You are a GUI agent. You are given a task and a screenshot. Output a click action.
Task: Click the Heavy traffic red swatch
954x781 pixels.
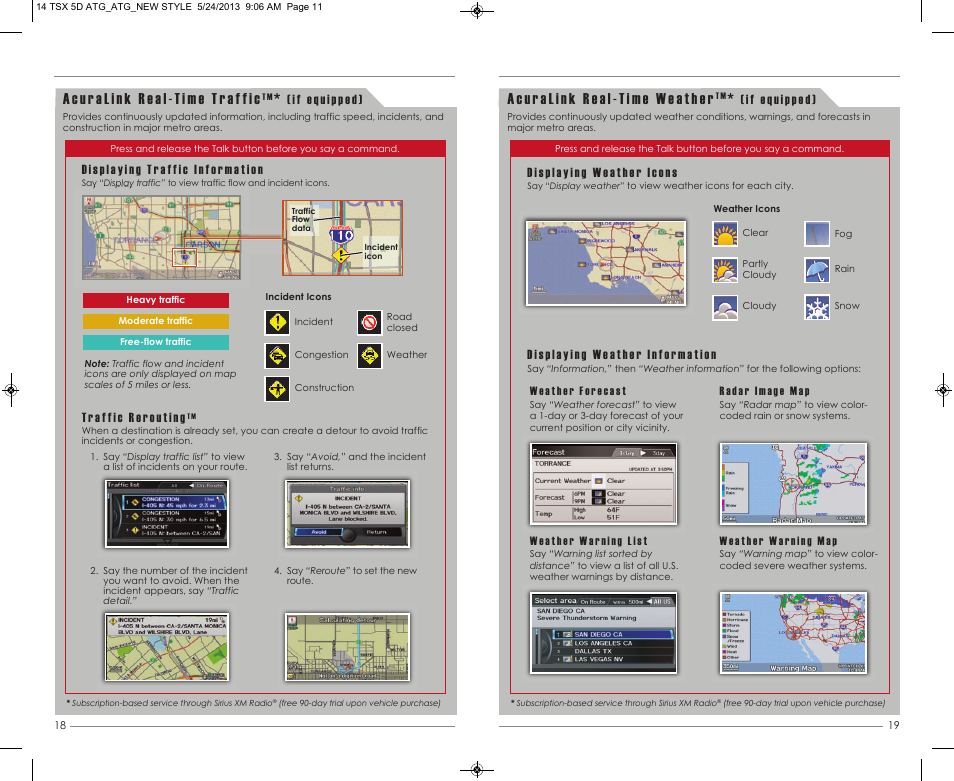click(x=156, y=300)
